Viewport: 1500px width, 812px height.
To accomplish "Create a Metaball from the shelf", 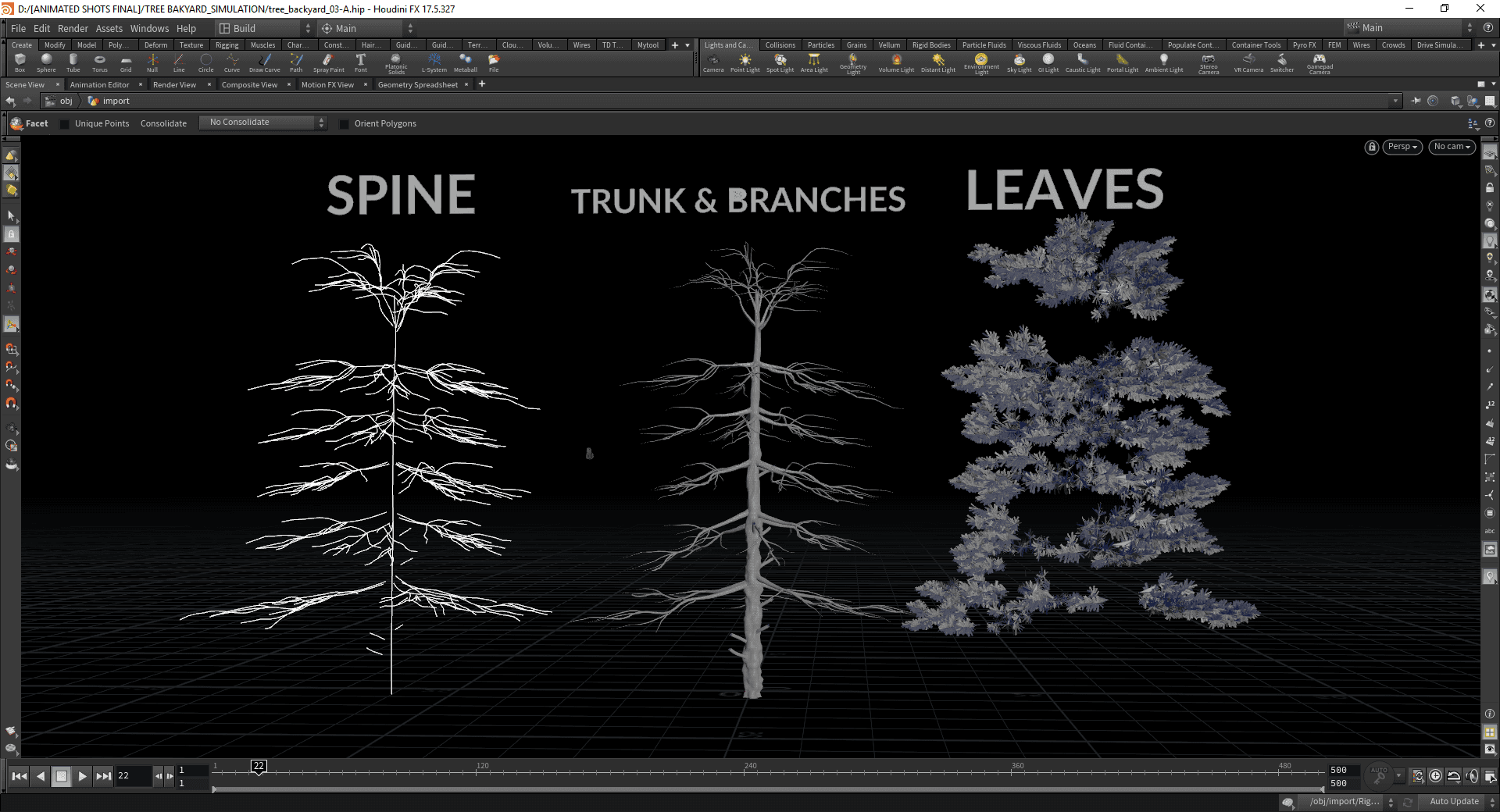I will point(466,62).
